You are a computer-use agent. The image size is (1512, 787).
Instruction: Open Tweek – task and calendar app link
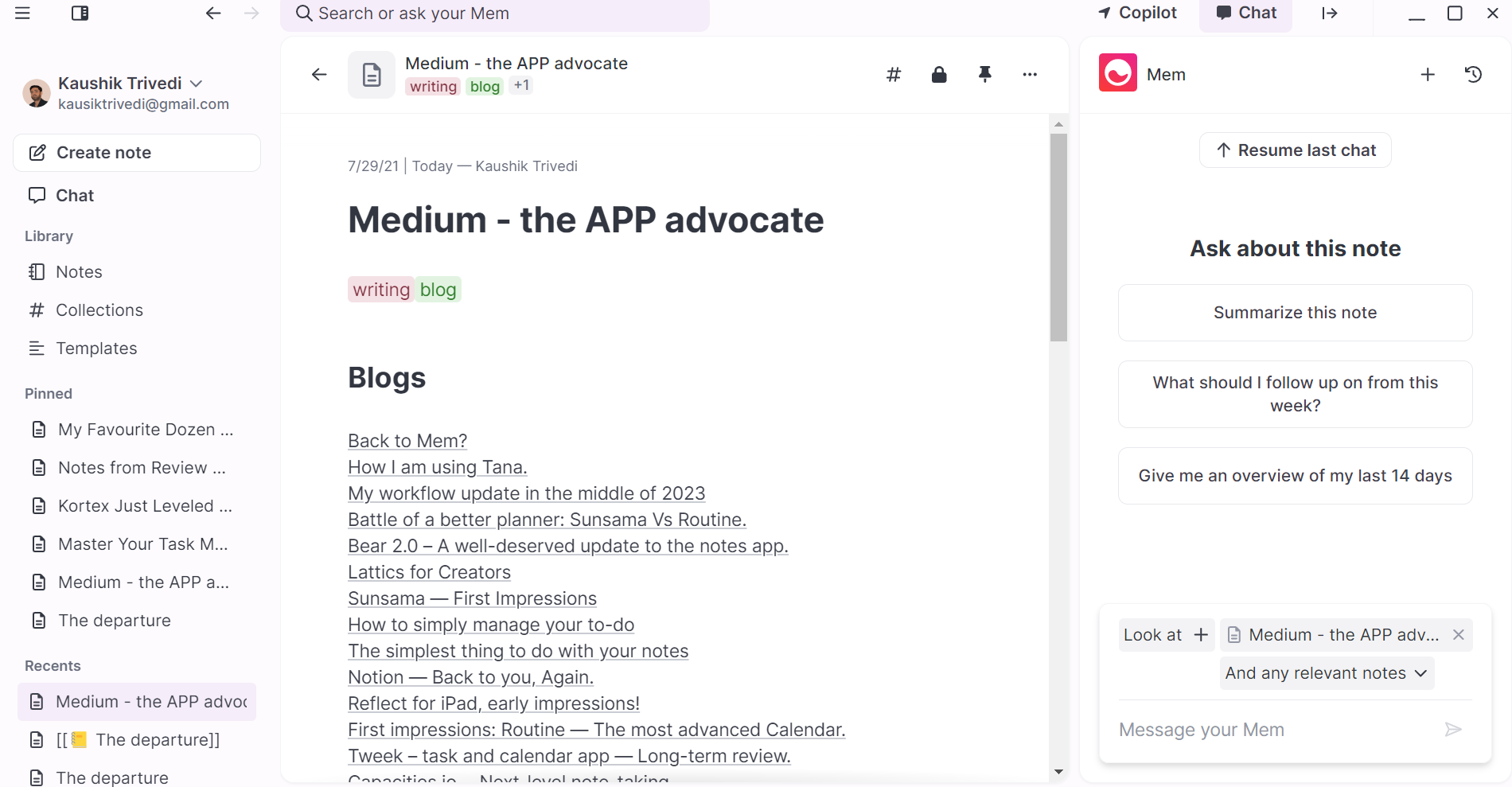(x=570, y=756)
